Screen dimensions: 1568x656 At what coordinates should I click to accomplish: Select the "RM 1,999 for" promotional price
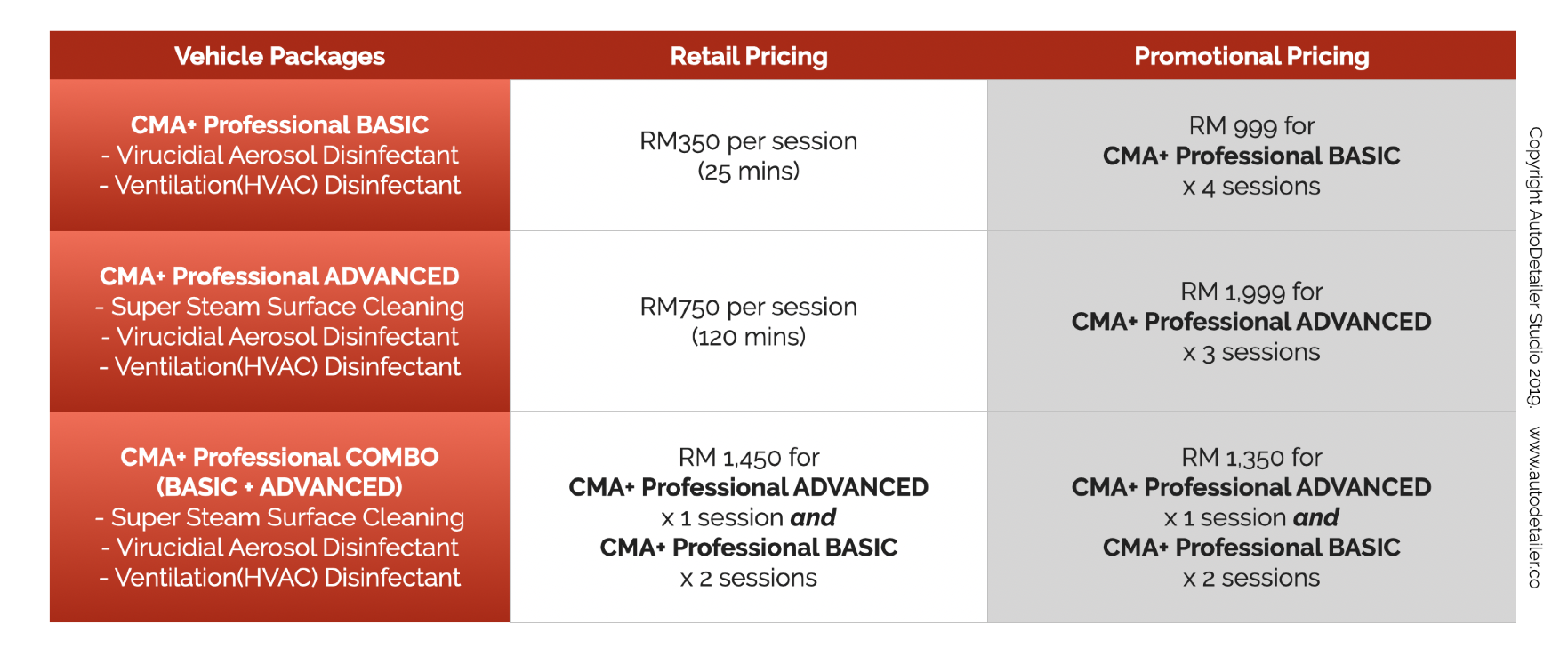pyautogui.click(x=1251, y=292)
